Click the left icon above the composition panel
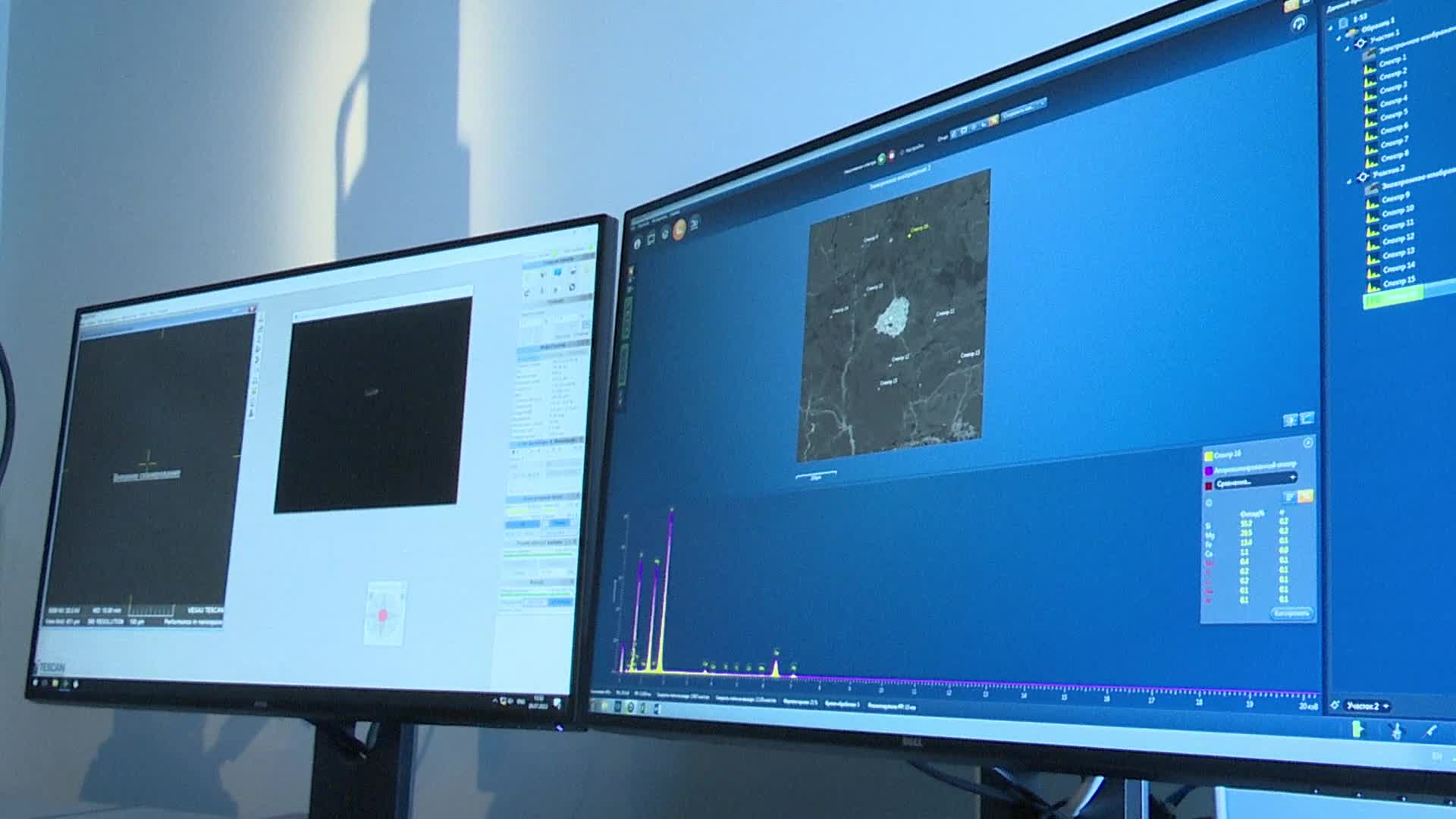1456x819 pixels. click(1291, 420)
